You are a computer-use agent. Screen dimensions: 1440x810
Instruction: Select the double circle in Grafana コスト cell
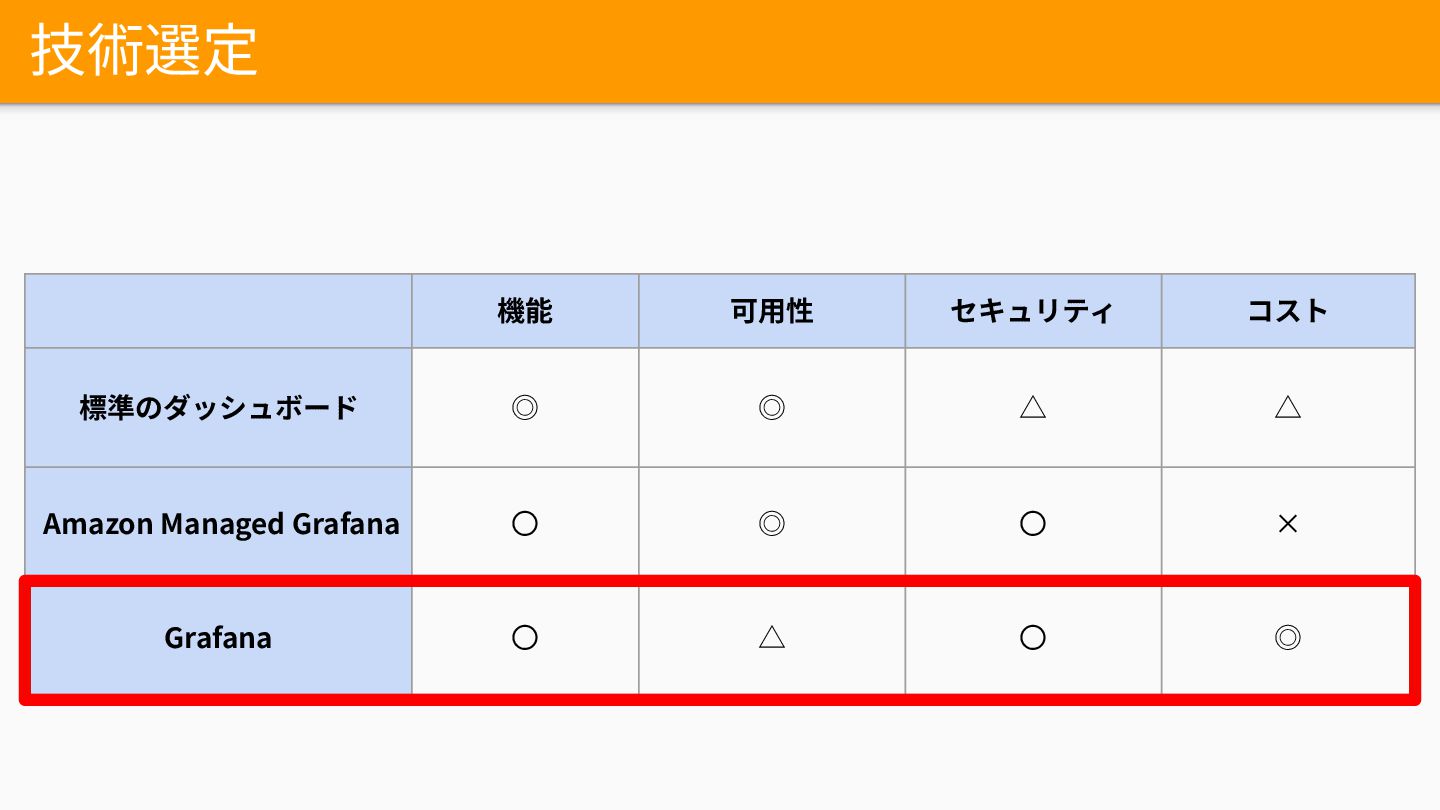pyautogui.click(x=1288, y=638)
